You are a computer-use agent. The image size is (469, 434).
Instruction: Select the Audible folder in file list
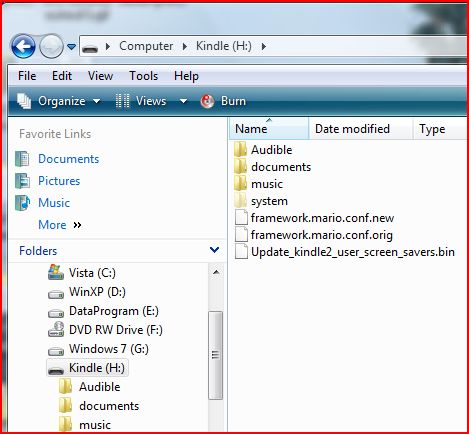(x=272, y=150)
